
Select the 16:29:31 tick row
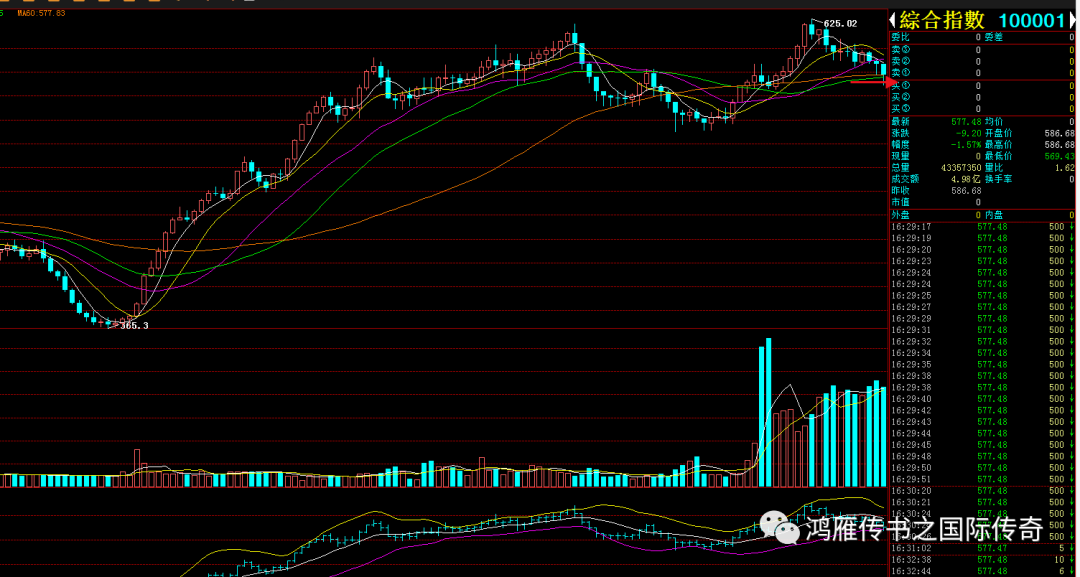[x=982, y=330]
